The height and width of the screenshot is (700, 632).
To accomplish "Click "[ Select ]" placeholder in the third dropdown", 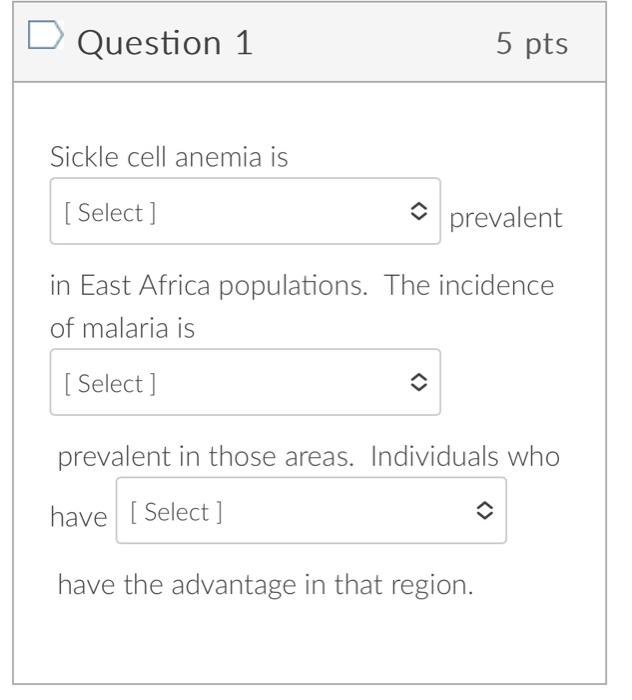I will tap(177, 511).
